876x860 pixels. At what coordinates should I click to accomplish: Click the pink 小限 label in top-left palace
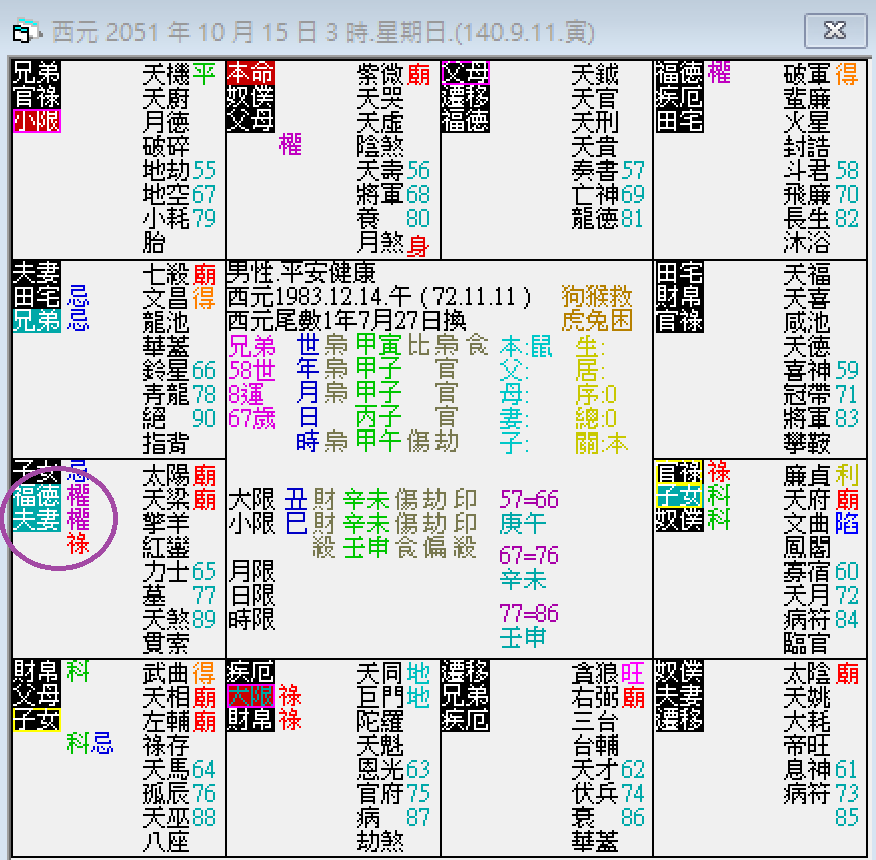tap(36, 121)
